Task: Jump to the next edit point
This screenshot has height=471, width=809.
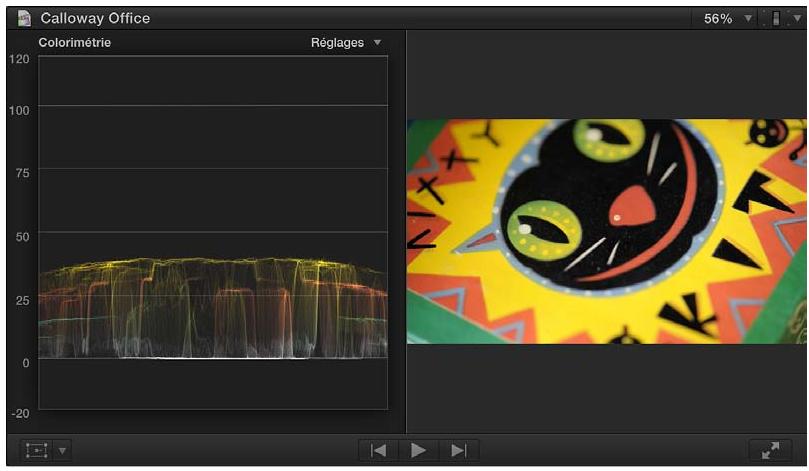Action: (459, 450)
